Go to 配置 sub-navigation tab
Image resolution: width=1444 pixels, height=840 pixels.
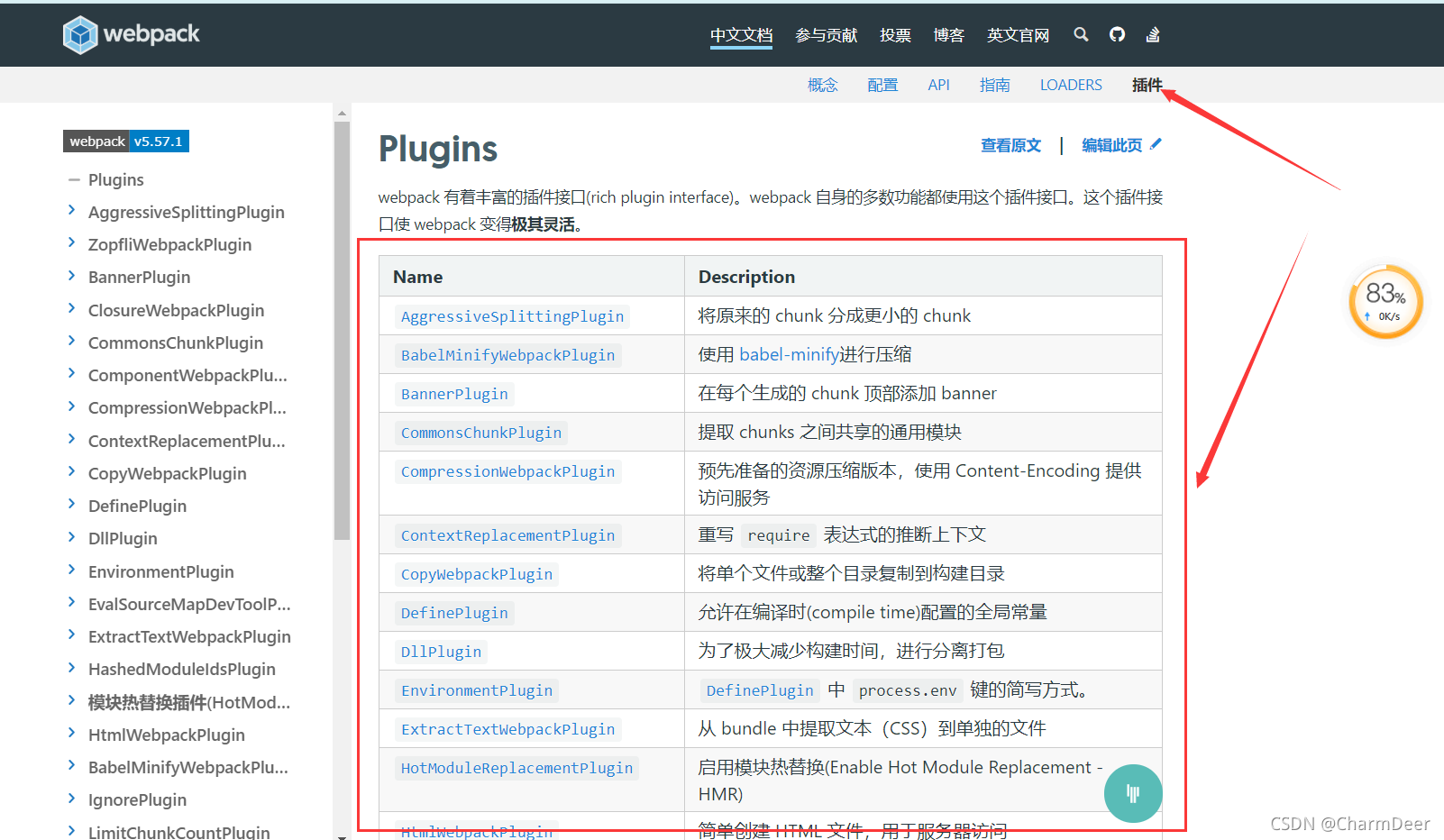(x=882, y=85)
